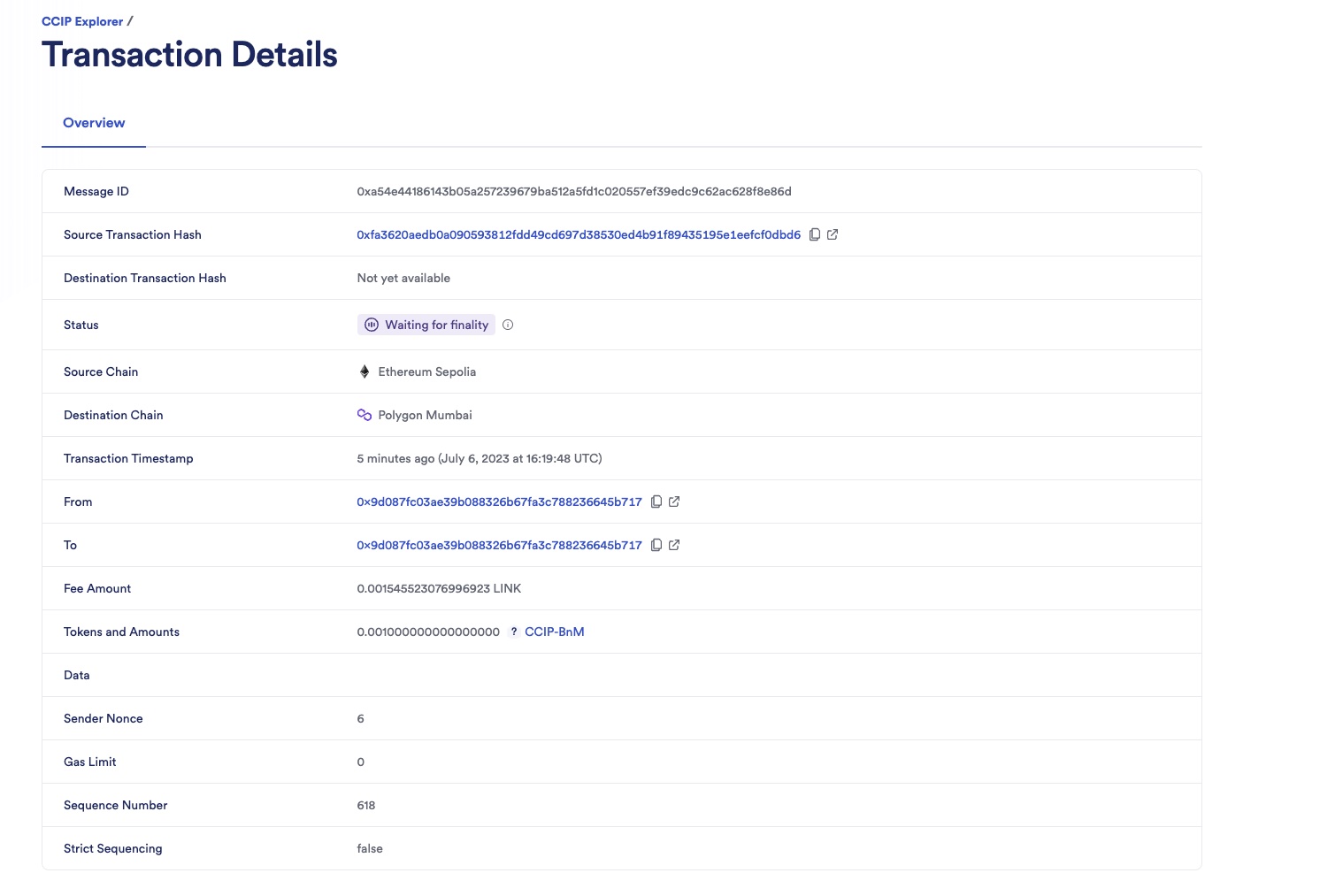Click the Polygon logo icon for Destination Chain
The image size is (1343, 896).
tap(365, 415)
